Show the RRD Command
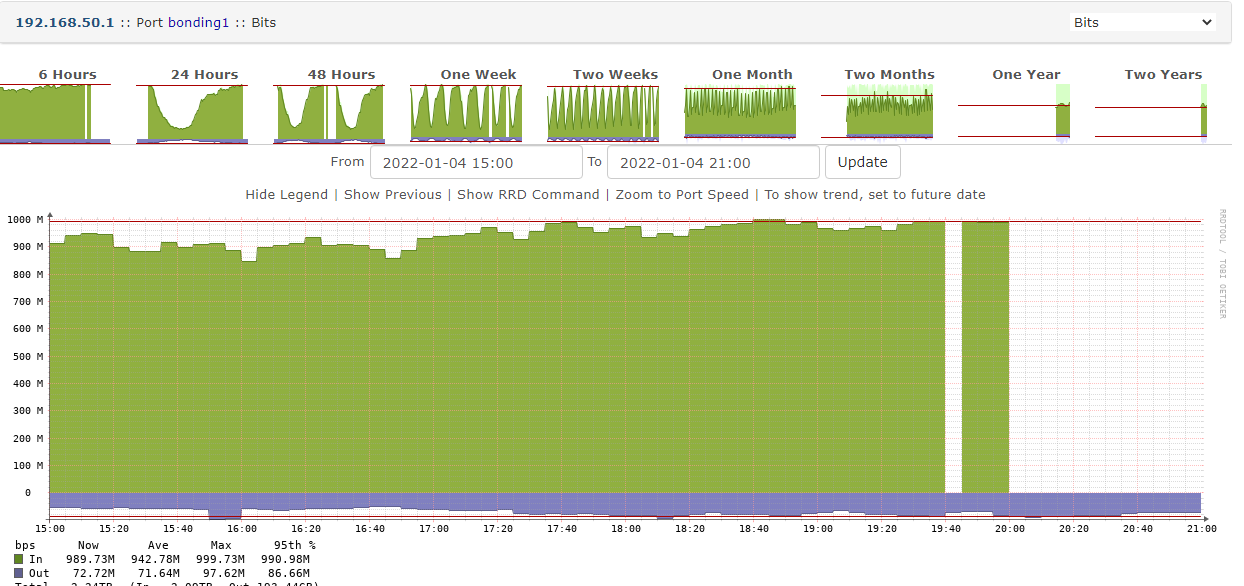1244x586 pixels. pyautogui.click(x=528, y=194)
